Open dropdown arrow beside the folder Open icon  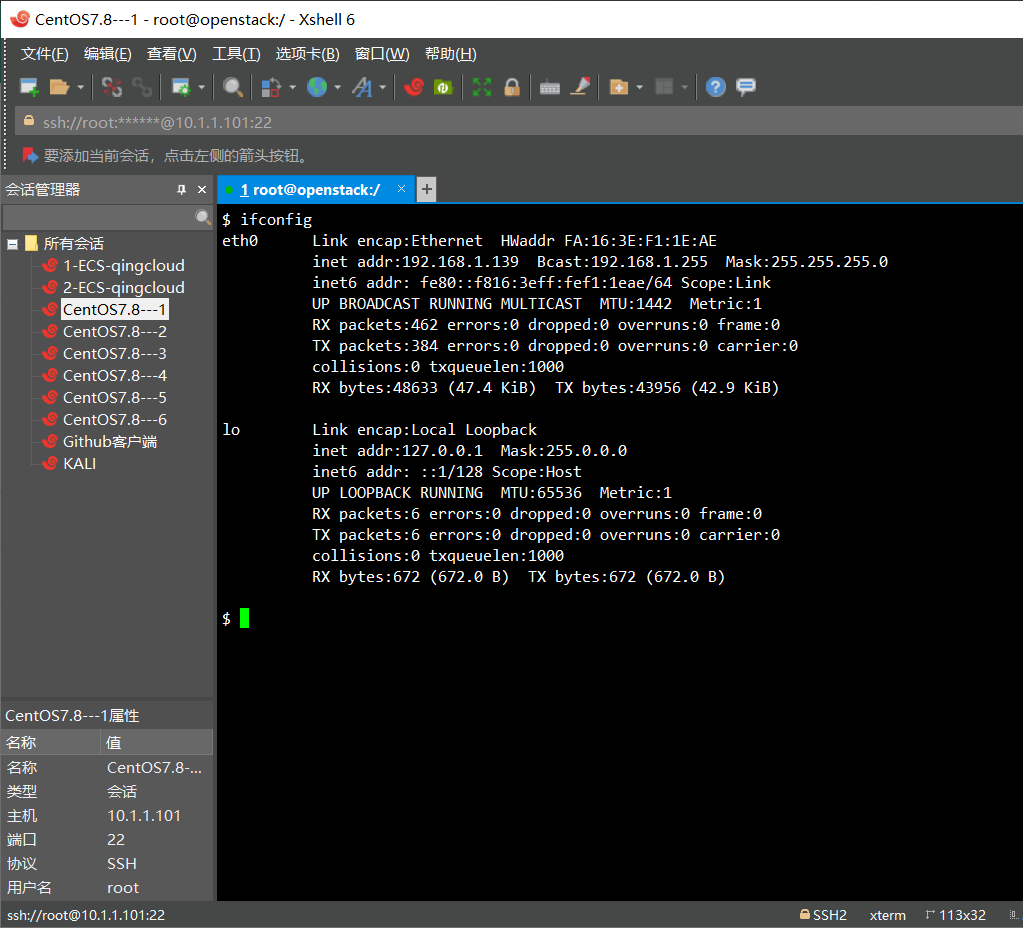(81, 88)
